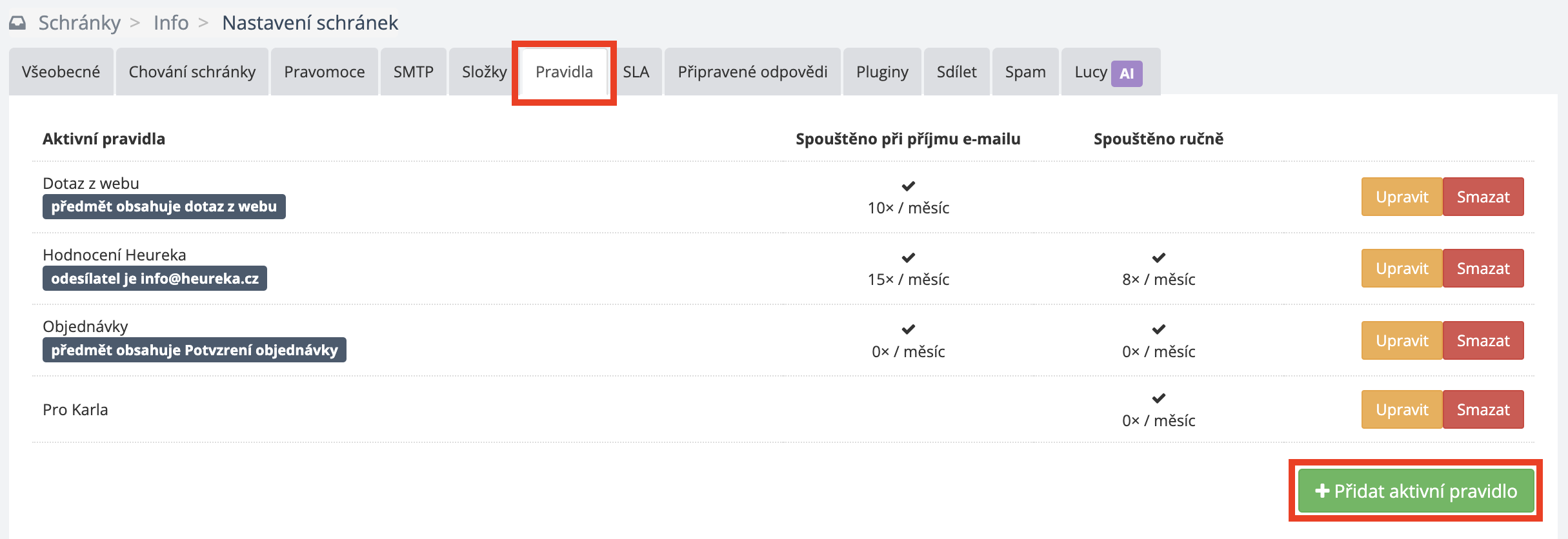Open the Spam settings tab
The height and width of the screenshot is (539, 1568).
tap(1025, 72)
